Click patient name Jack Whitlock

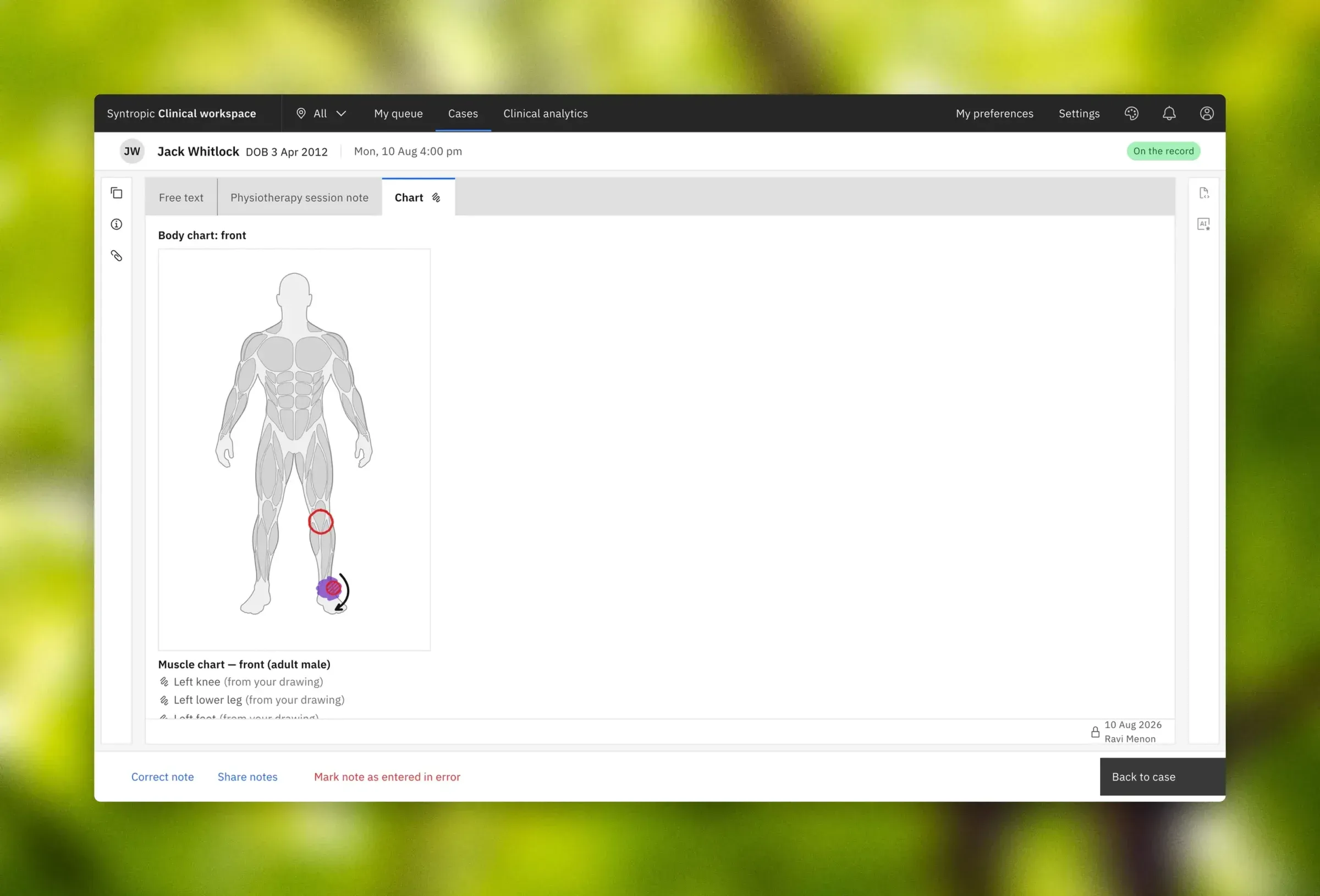coord(198,152)
